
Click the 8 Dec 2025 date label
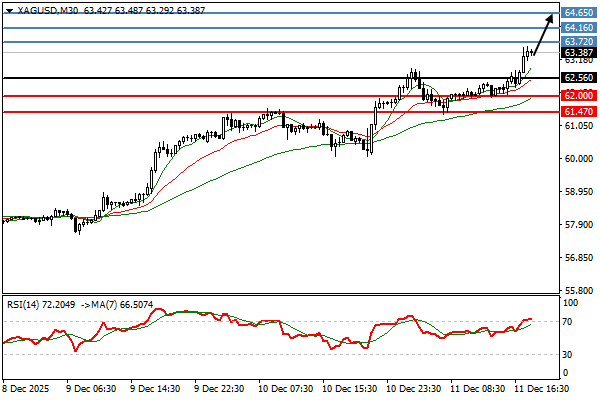pyautogui.click(x=26, y=387)
